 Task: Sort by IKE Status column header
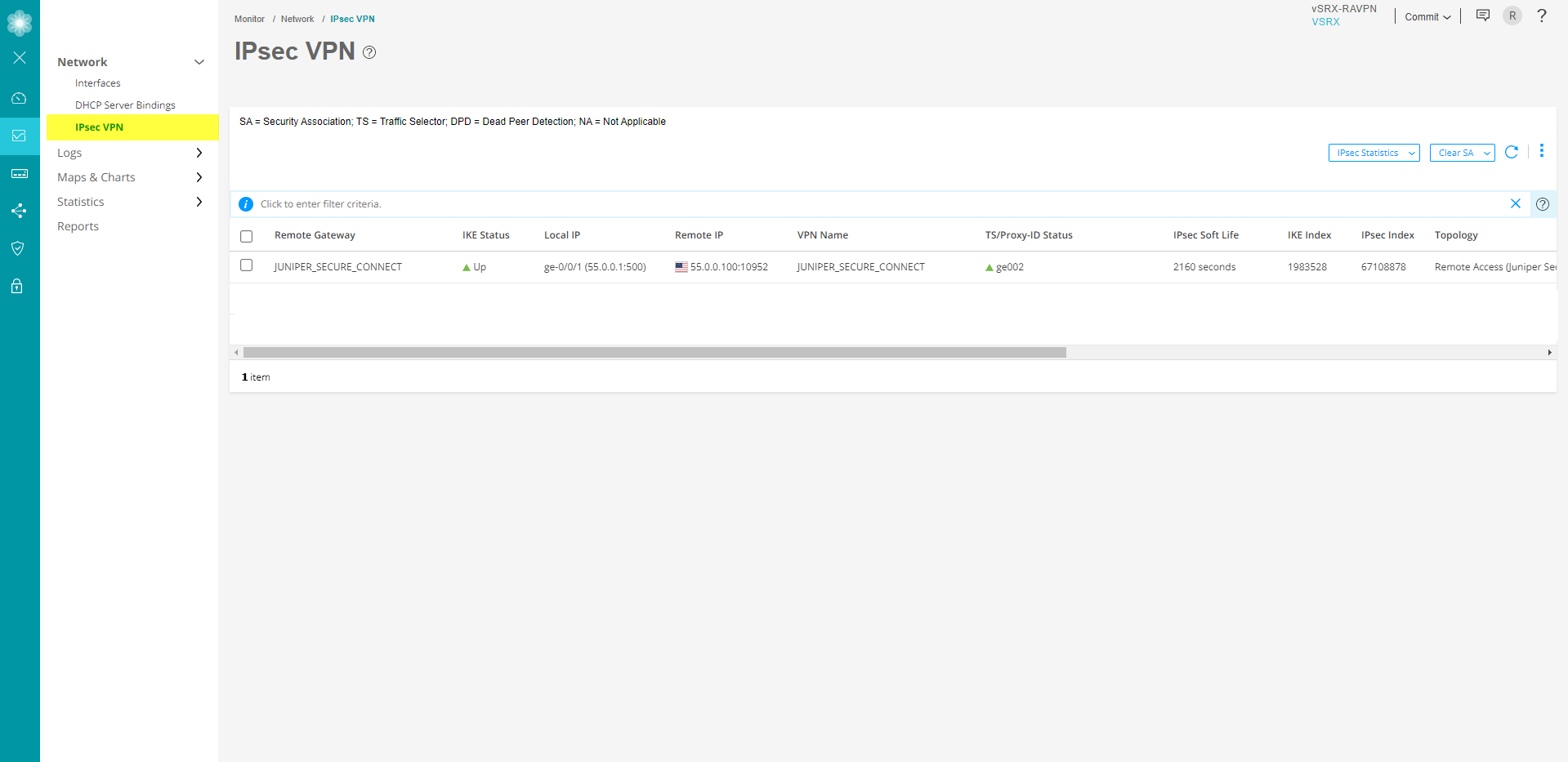pyautogui.click(x=486, y=235)
